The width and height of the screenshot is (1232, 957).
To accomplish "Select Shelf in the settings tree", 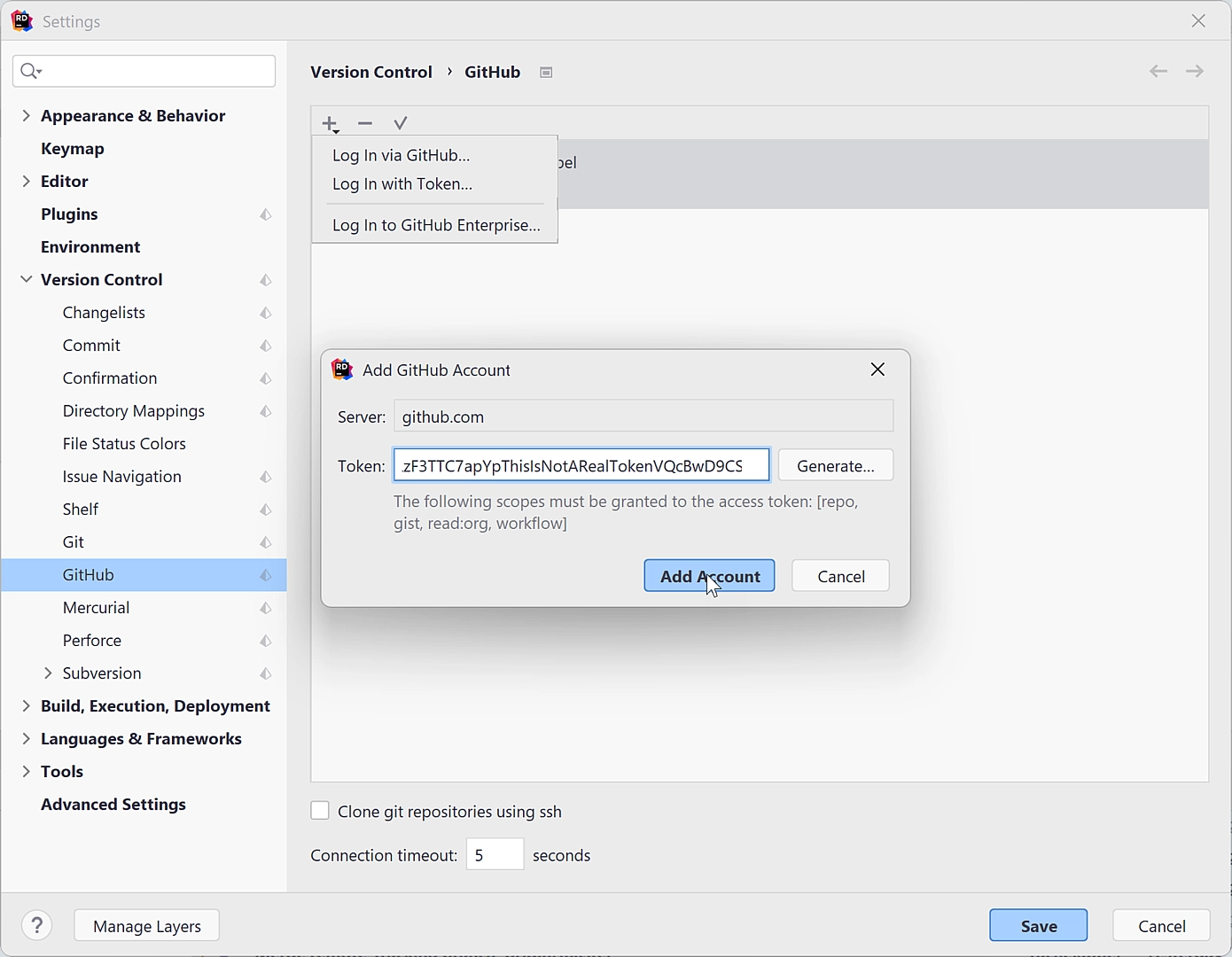I will pyautogui.click(x=81, y=510).
